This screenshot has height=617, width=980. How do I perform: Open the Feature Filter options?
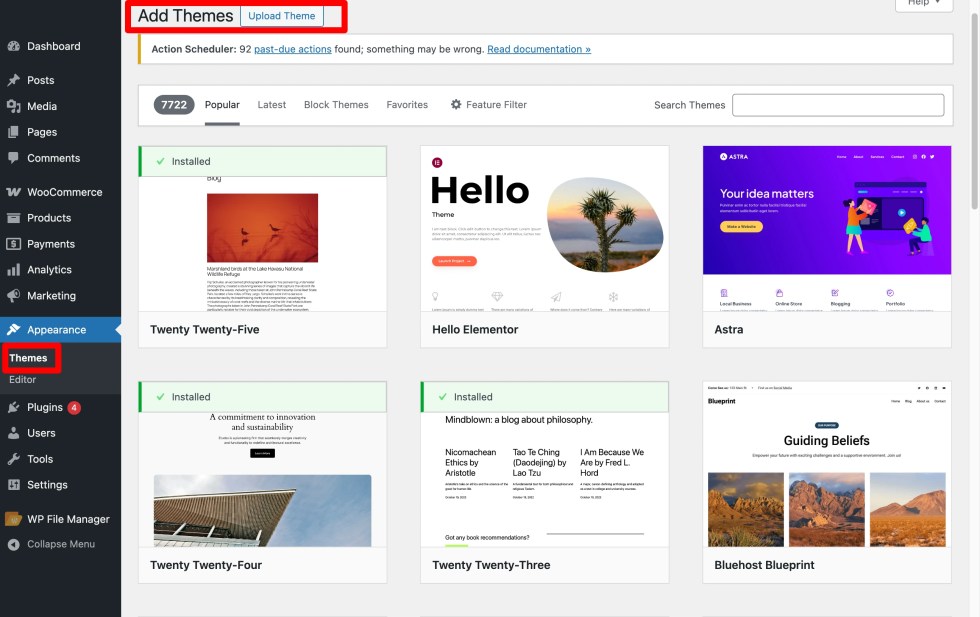click(x=488, y=105)
